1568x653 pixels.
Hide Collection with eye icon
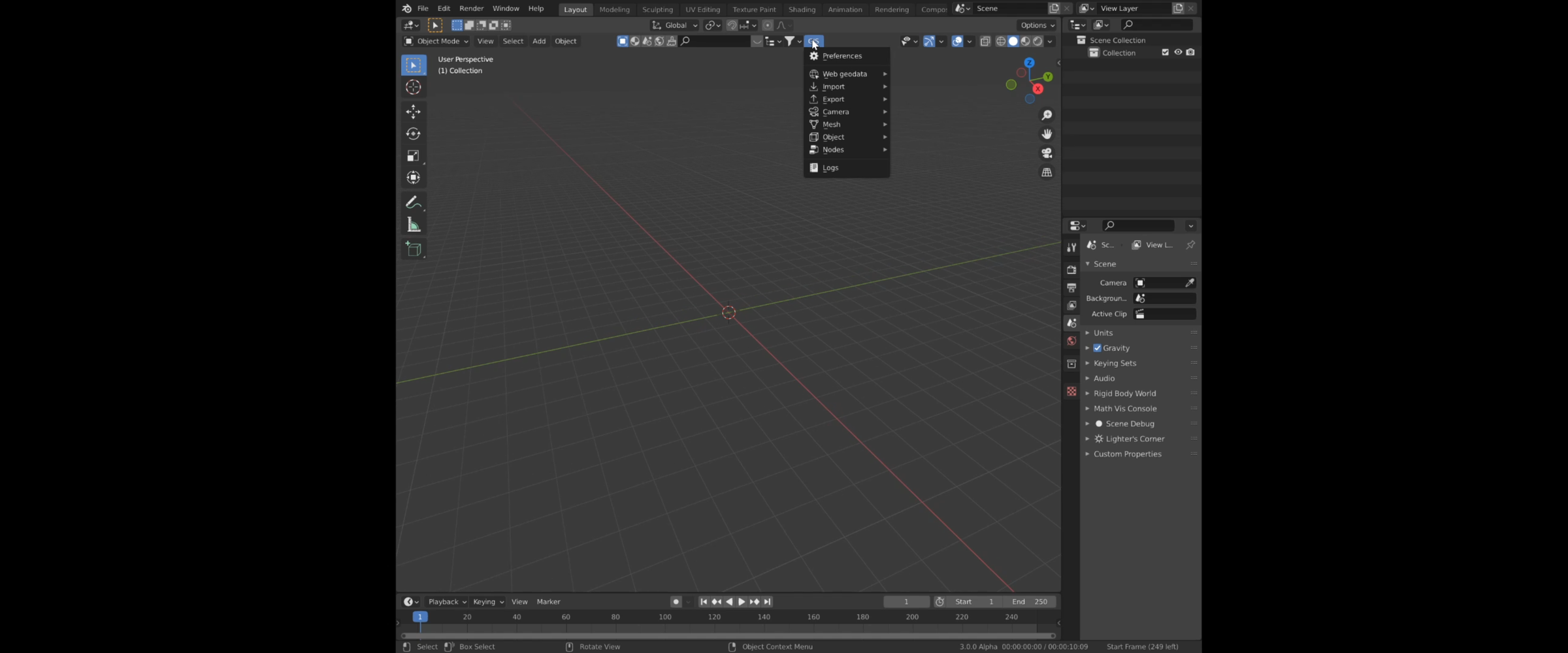click(x=1178, y=52)
